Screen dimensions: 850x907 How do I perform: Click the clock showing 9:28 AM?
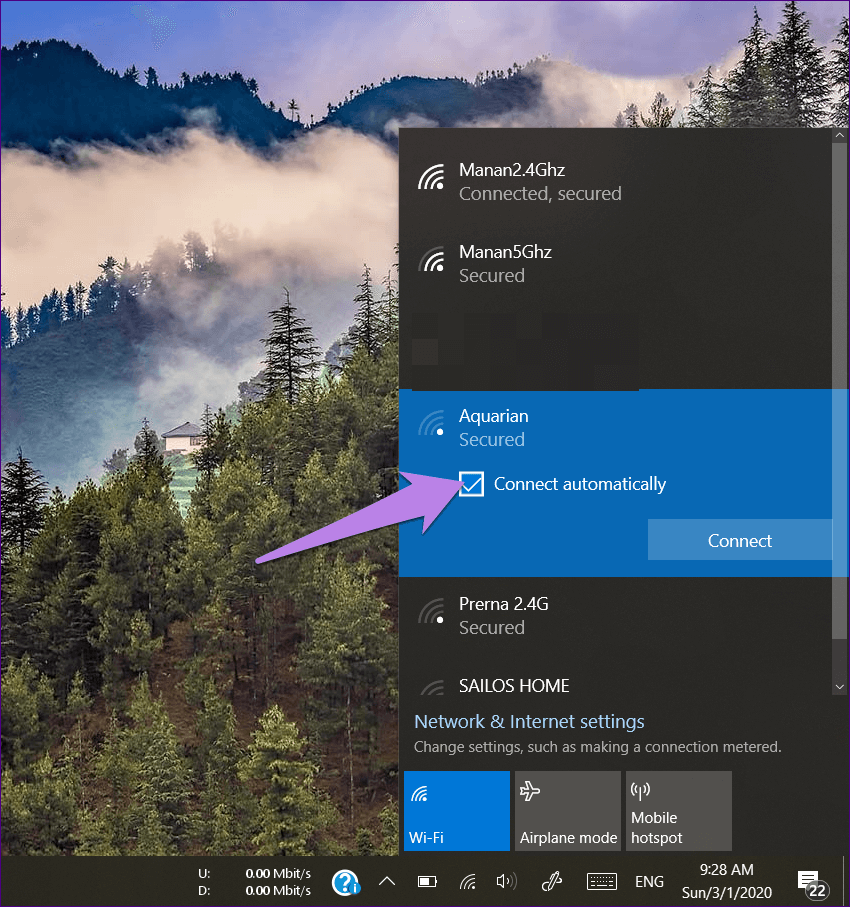(727, 881)
